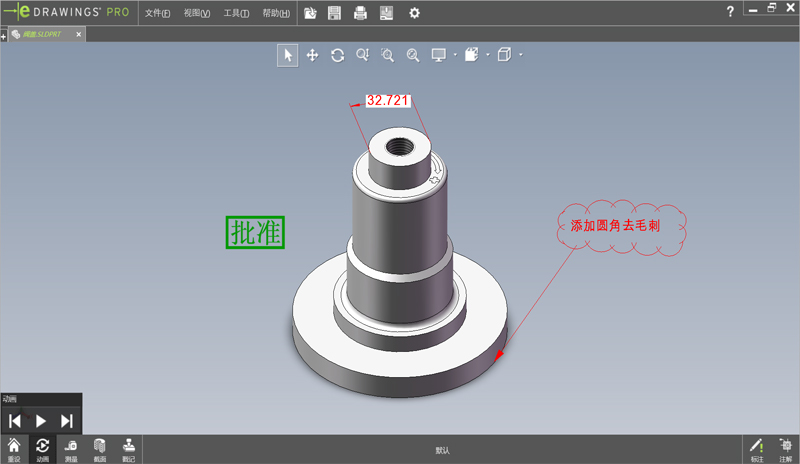Image resolution: width=800 pixels, height=464 pixels.
Task: Skip to the next animation view
Action: tap(67, 421)
